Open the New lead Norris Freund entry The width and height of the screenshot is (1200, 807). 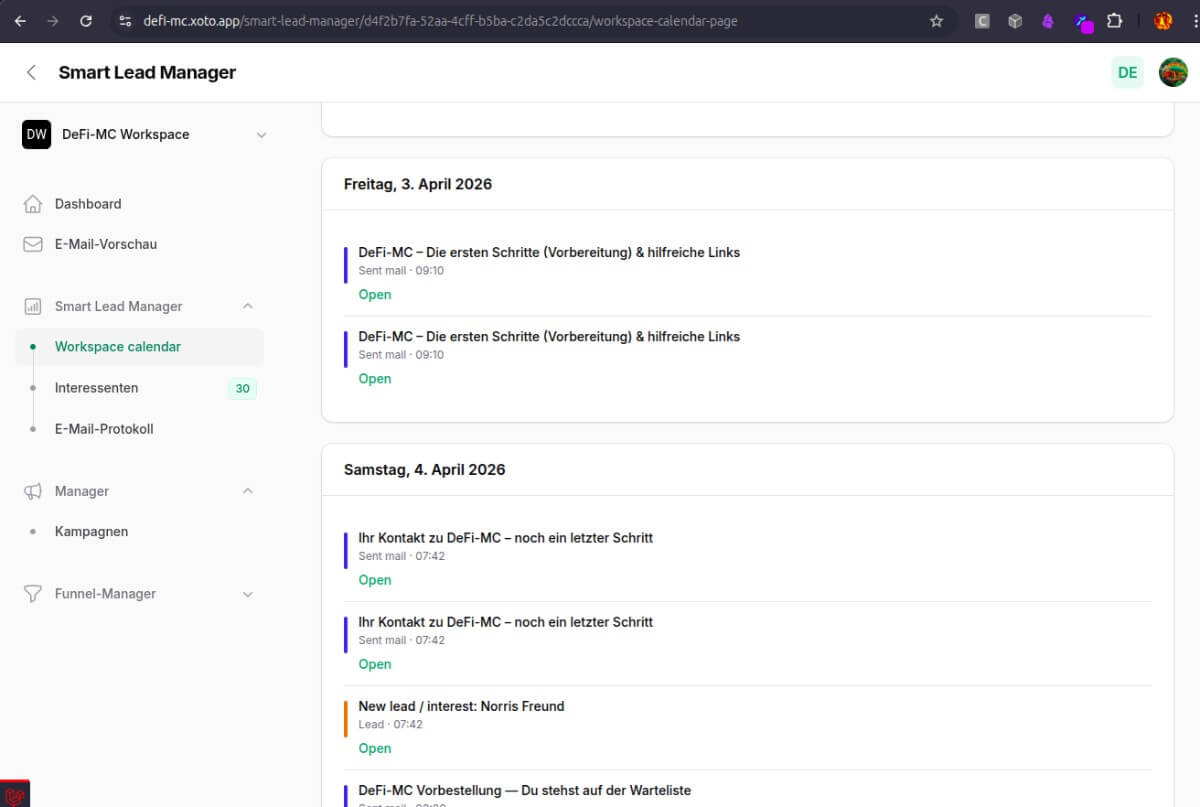461,706
